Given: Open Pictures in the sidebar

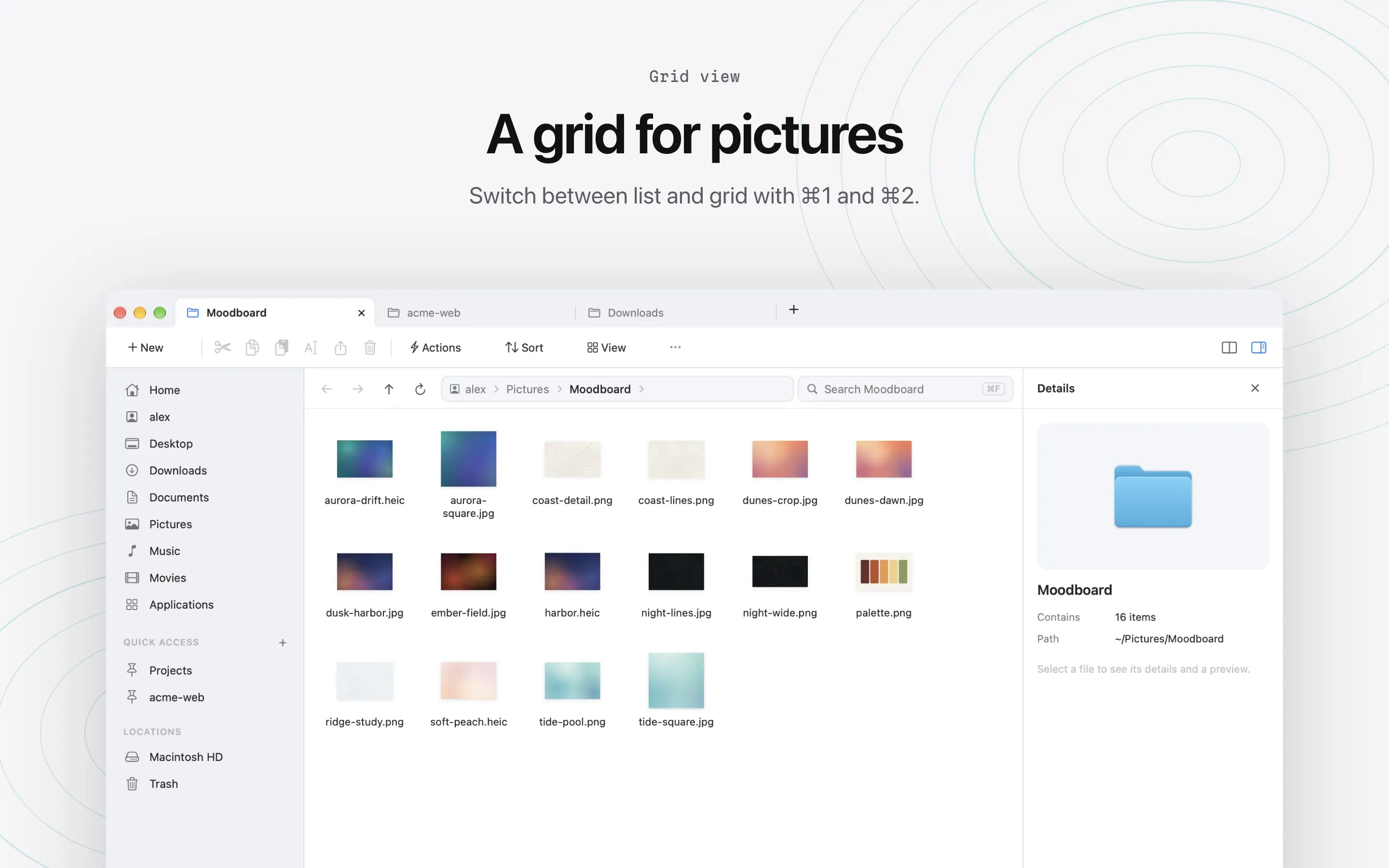Looking at the screenshot, I should coord(205,524).
